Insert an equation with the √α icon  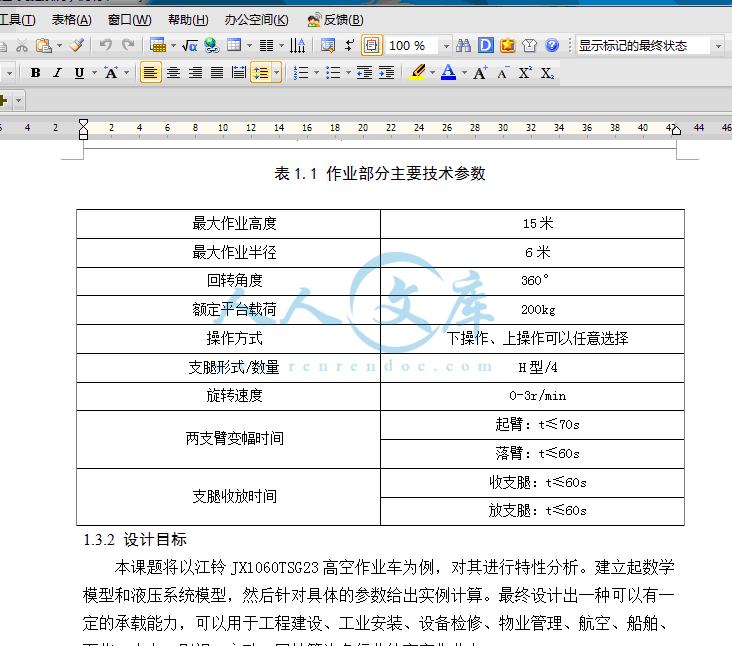[x=190, y=46]
